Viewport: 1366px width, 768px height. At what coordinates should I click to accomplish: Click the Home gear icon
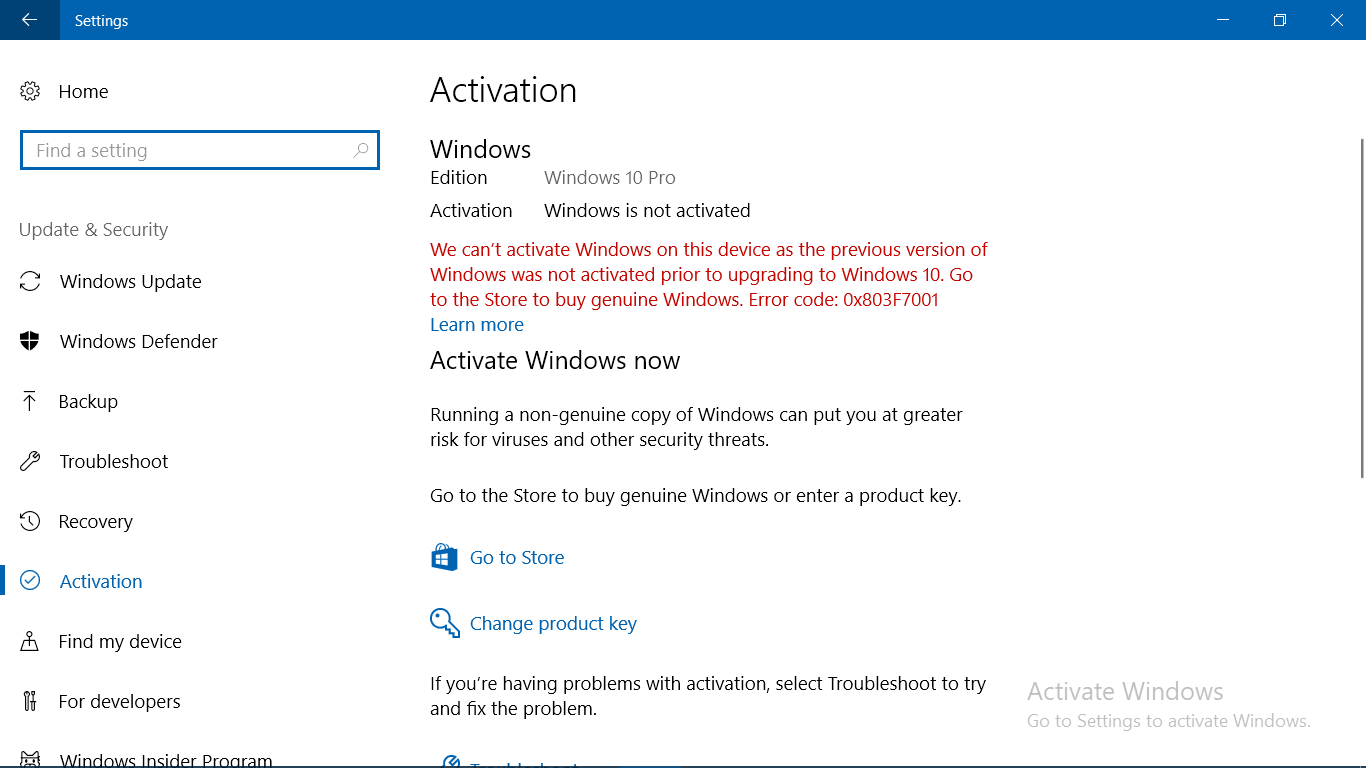coord(30,91)
